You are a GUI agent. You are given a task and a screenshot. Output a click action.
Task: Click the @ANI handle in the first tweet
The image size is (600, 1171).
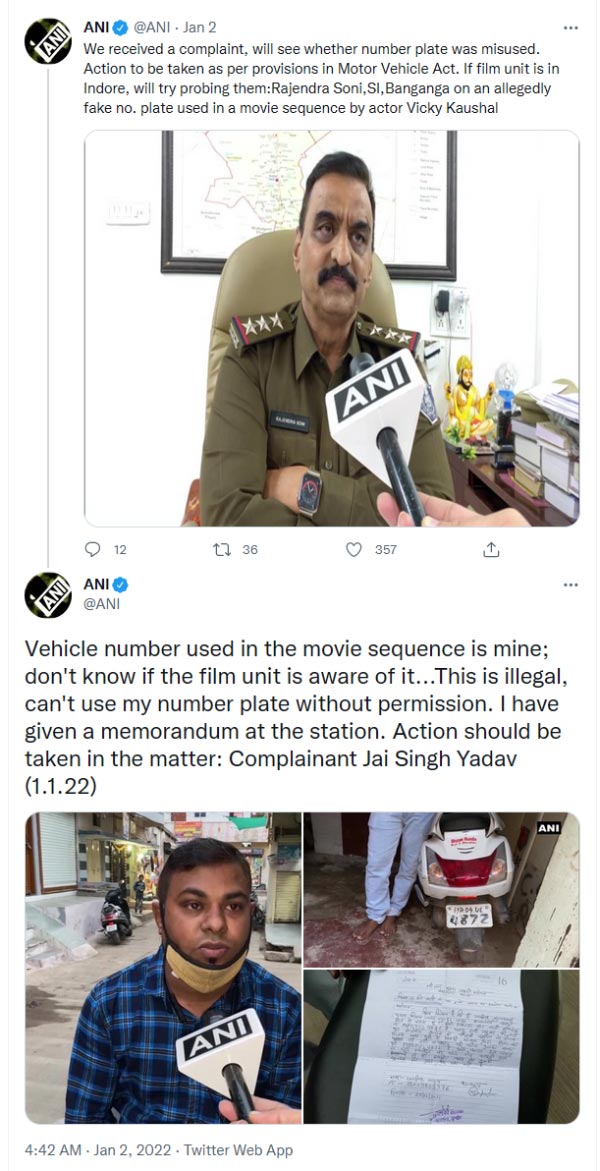coord(157,31)
